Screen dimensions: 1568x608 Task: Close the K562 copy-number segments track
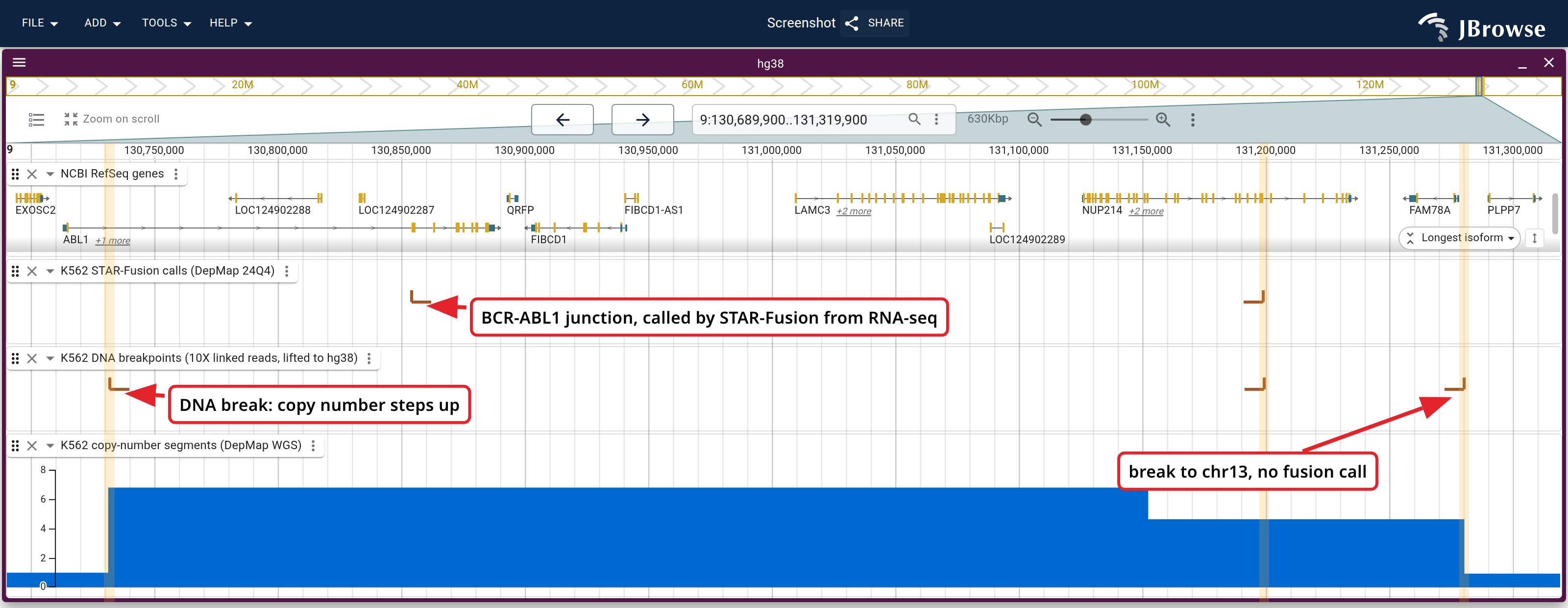[32, 445]
